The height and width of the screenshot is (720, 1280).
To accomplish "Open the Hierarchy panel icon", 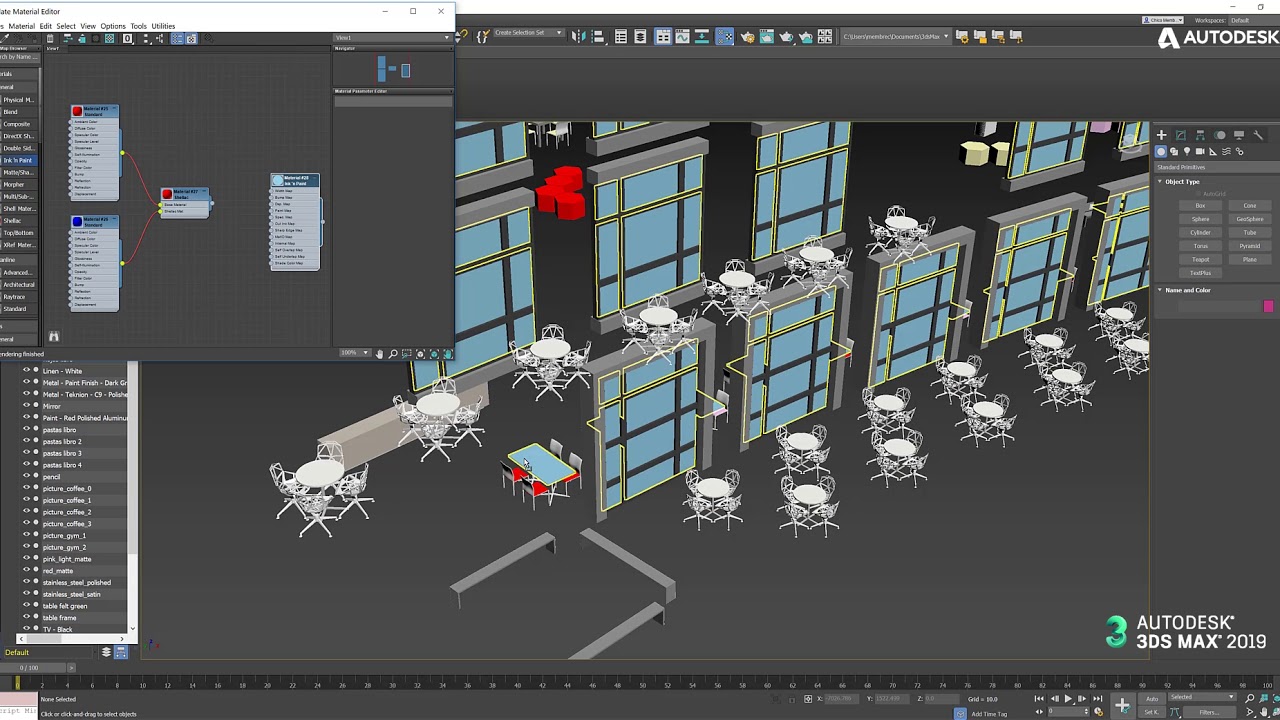I will pos(1200,135).
